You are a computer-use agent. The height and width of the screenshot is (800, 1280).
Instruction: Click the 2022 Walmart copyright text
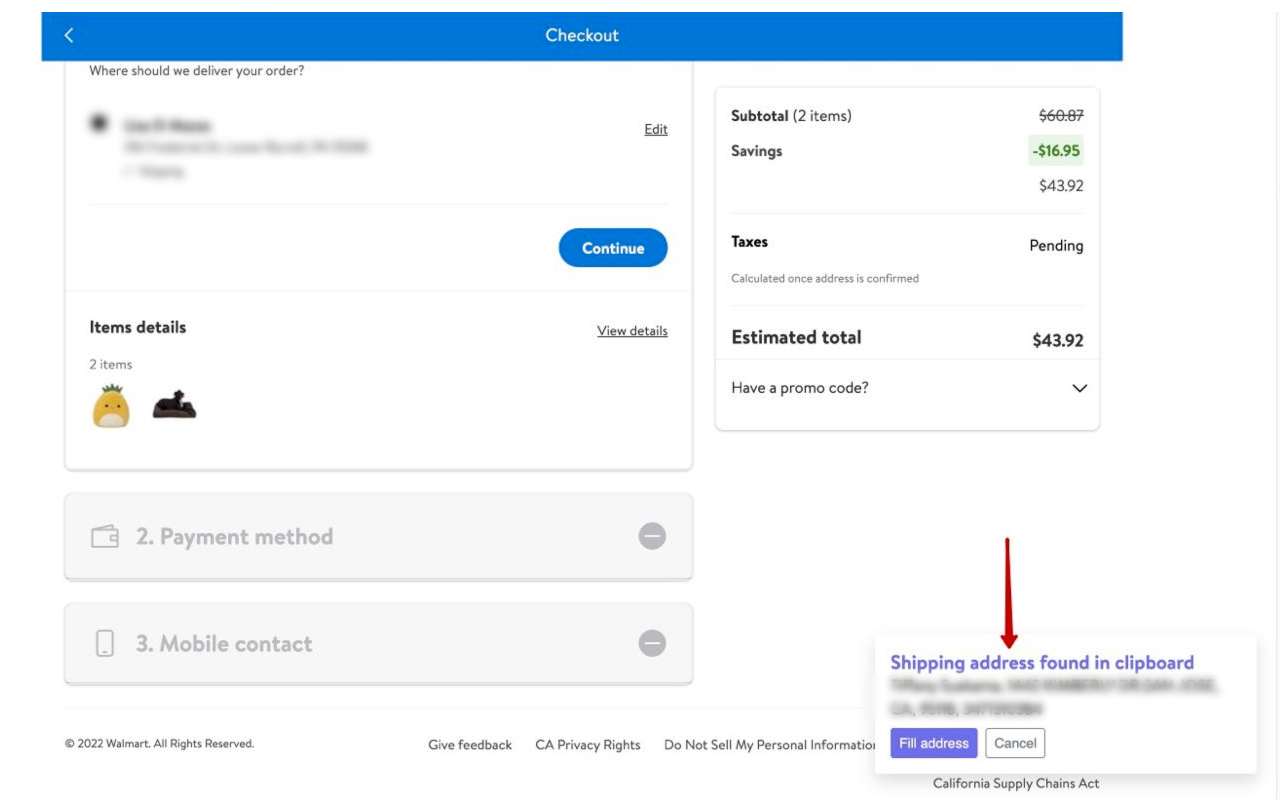pos(160,744)
